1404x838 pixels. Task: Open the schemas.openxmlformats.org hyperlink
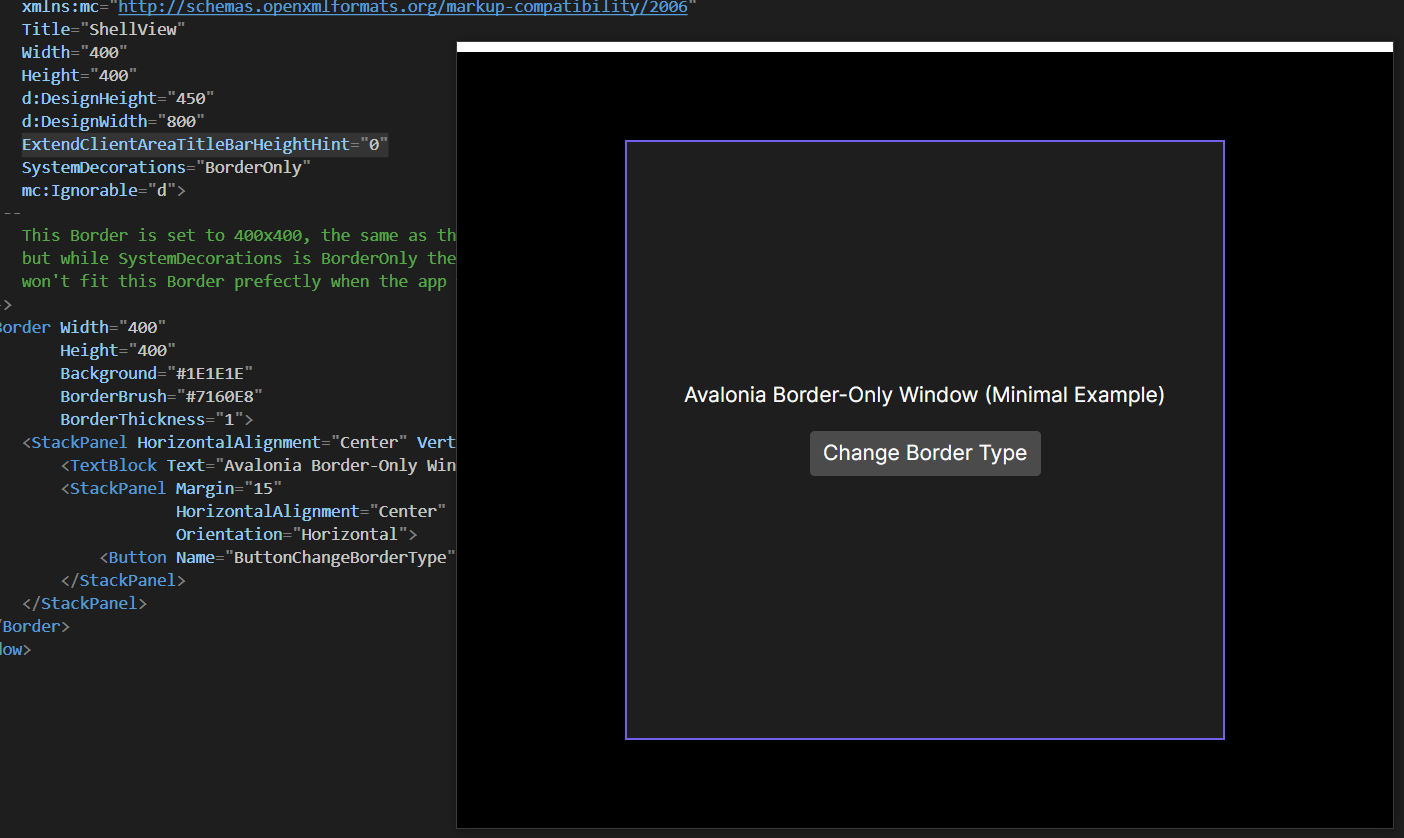tap(400, 7)
